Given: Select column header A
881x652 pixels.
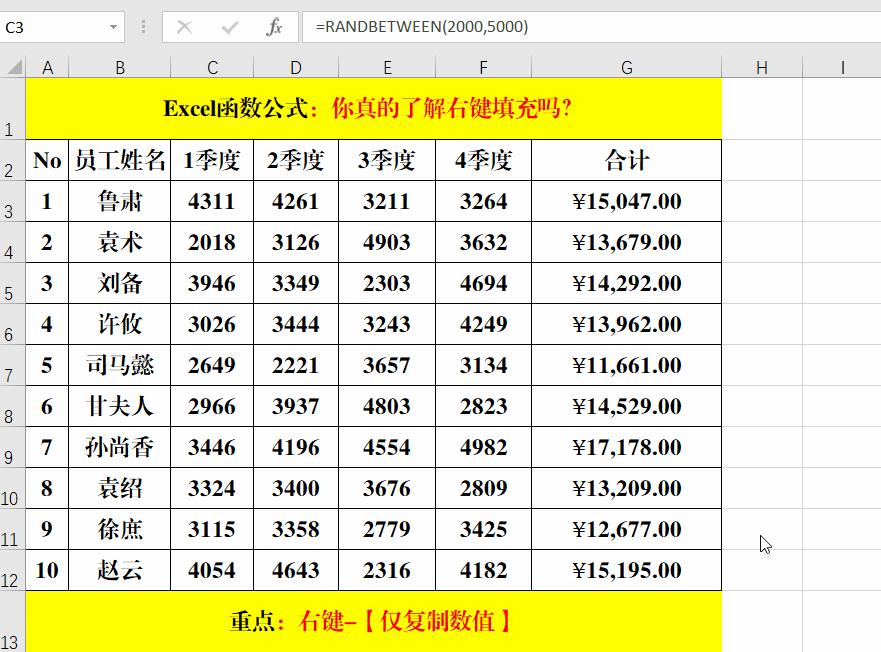Looking at the screenshot, I should pyautogui.click(x=47, y=67).
